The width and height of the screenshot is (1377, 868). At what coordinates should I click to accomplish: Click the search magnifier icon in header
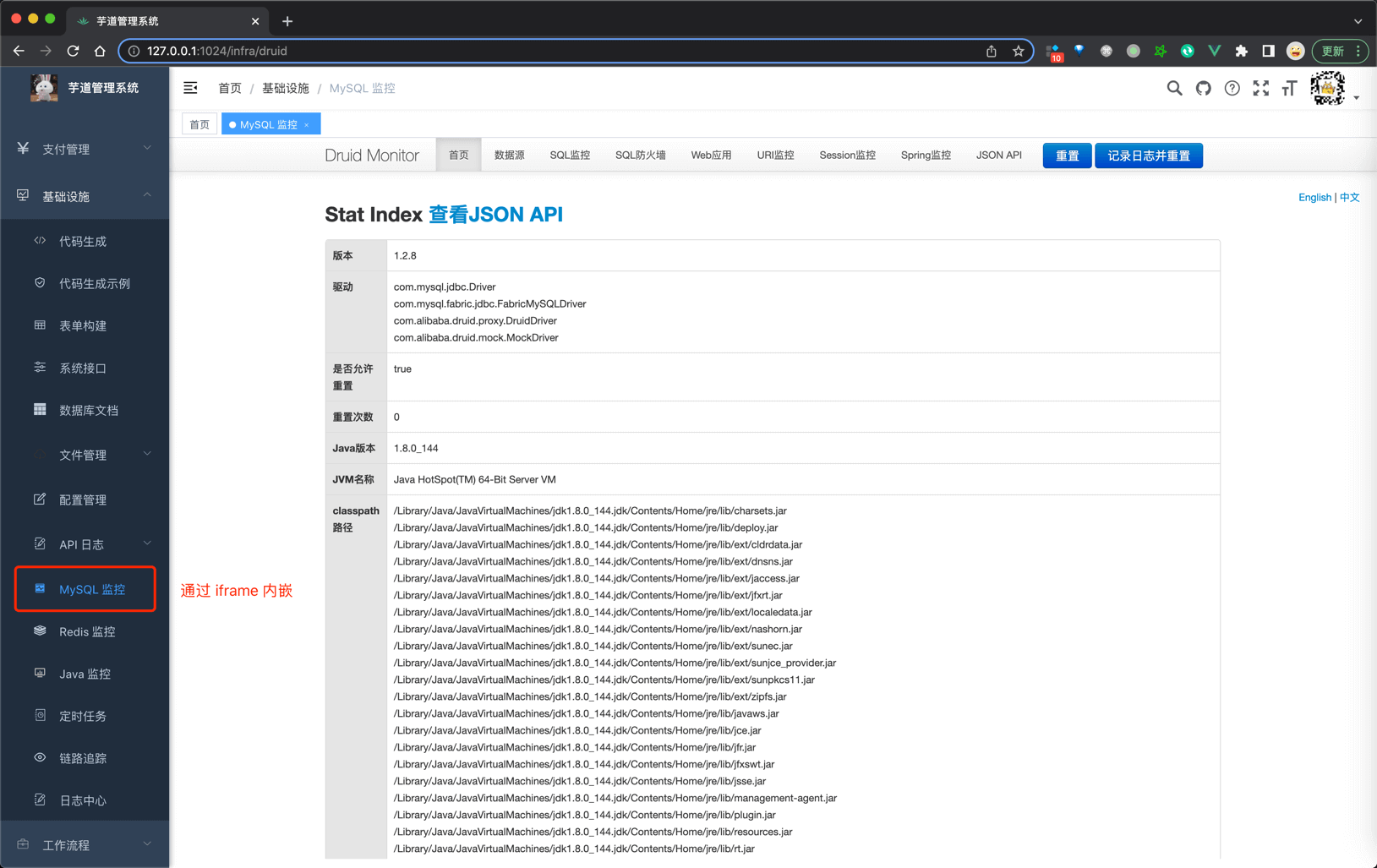point(1174,88)
